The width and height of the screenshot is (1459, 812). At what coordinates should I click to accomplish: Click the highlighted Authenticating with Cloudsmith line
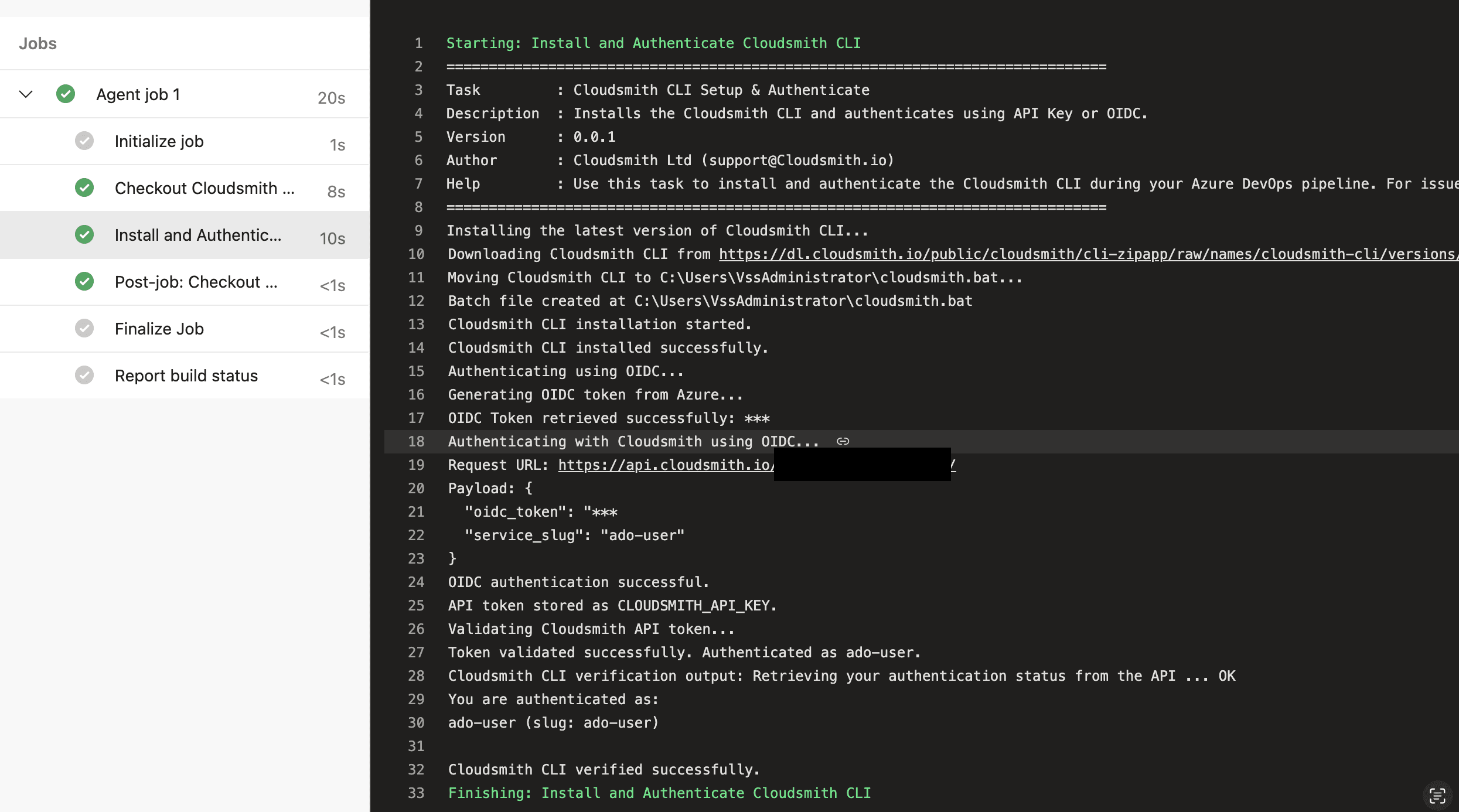(x=633, y=441)
